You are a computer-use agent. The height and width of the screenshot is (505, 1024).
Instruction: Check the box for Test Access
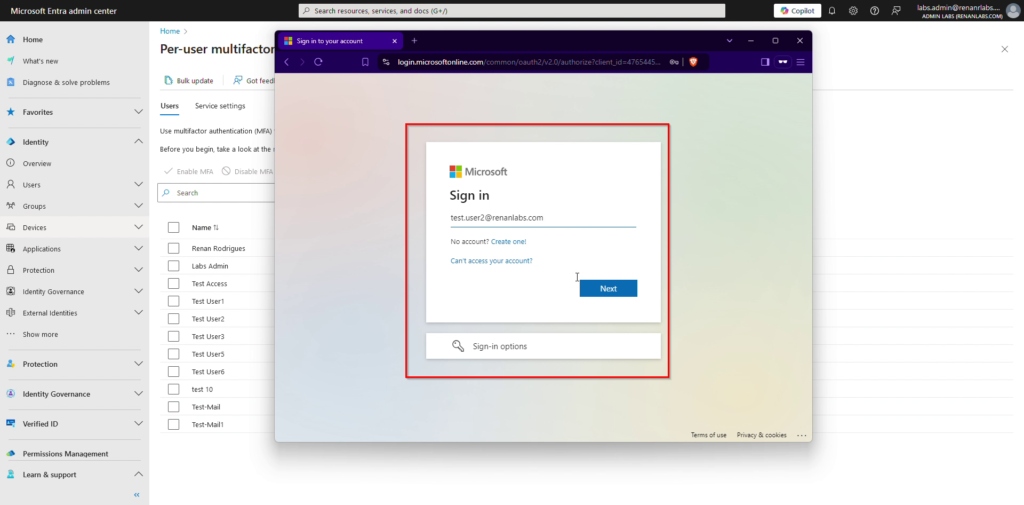pyautogui.click(x=173, y=284)
